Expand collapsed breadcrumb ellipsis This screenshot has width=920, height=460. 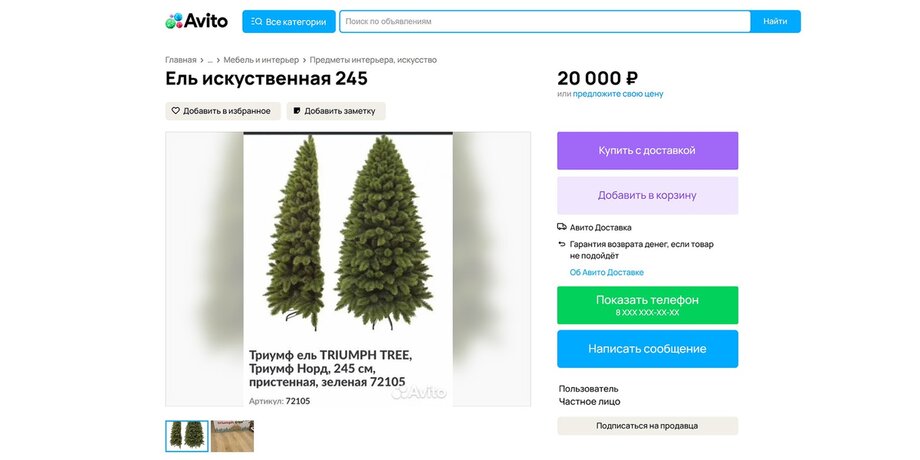210,60
